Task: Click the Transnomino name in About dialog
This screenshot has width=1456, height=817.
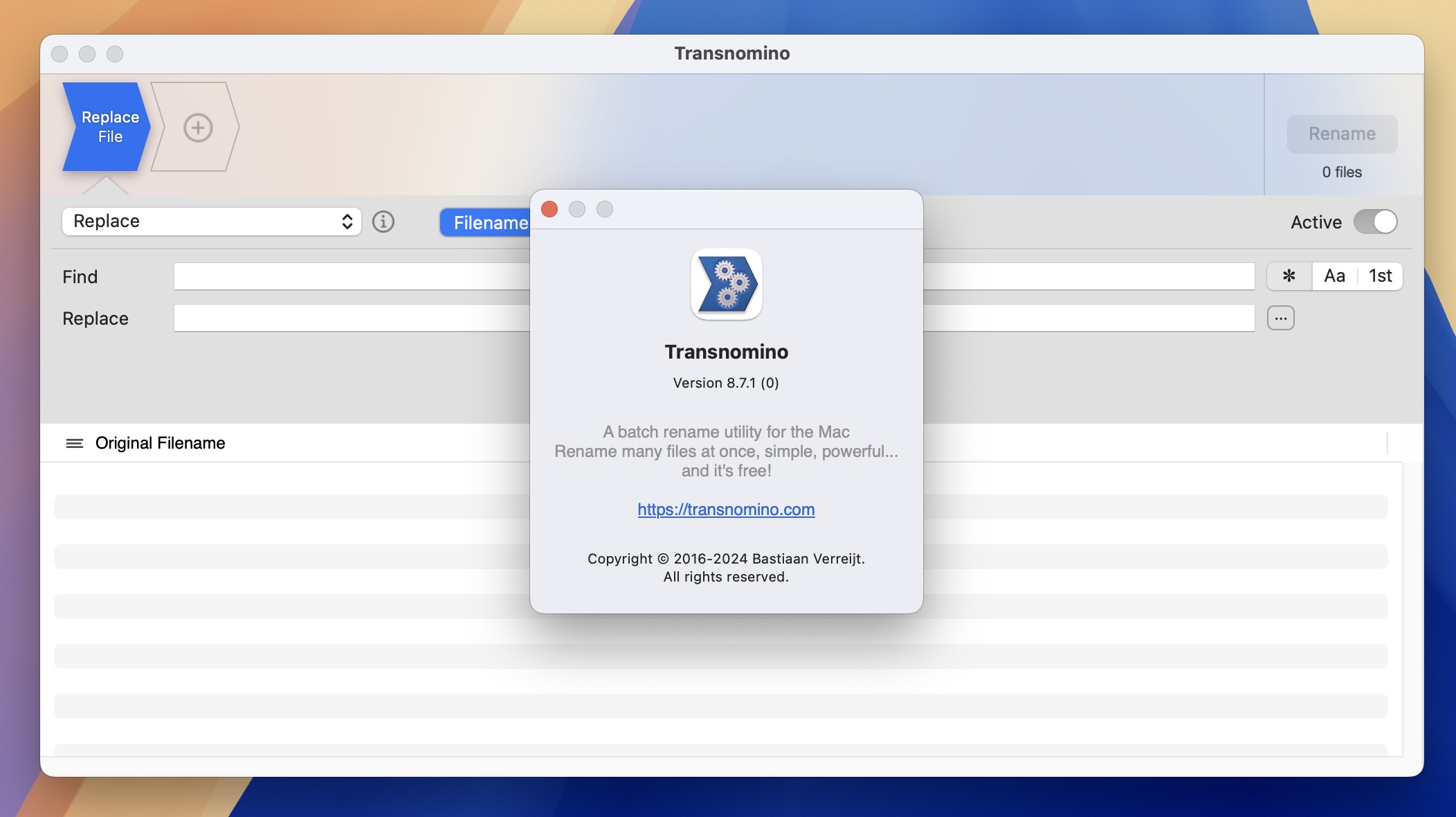Action: [x=727, y=352]
